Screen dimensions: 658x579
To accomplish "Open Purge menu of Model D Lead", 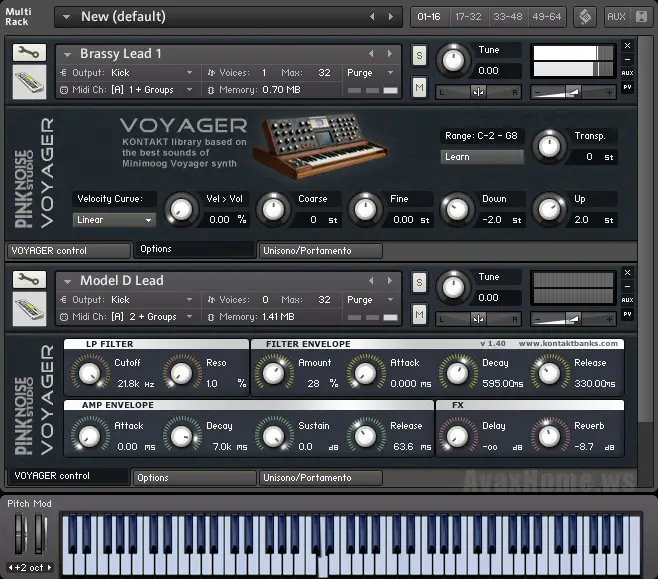I will [x=390, y=300].
